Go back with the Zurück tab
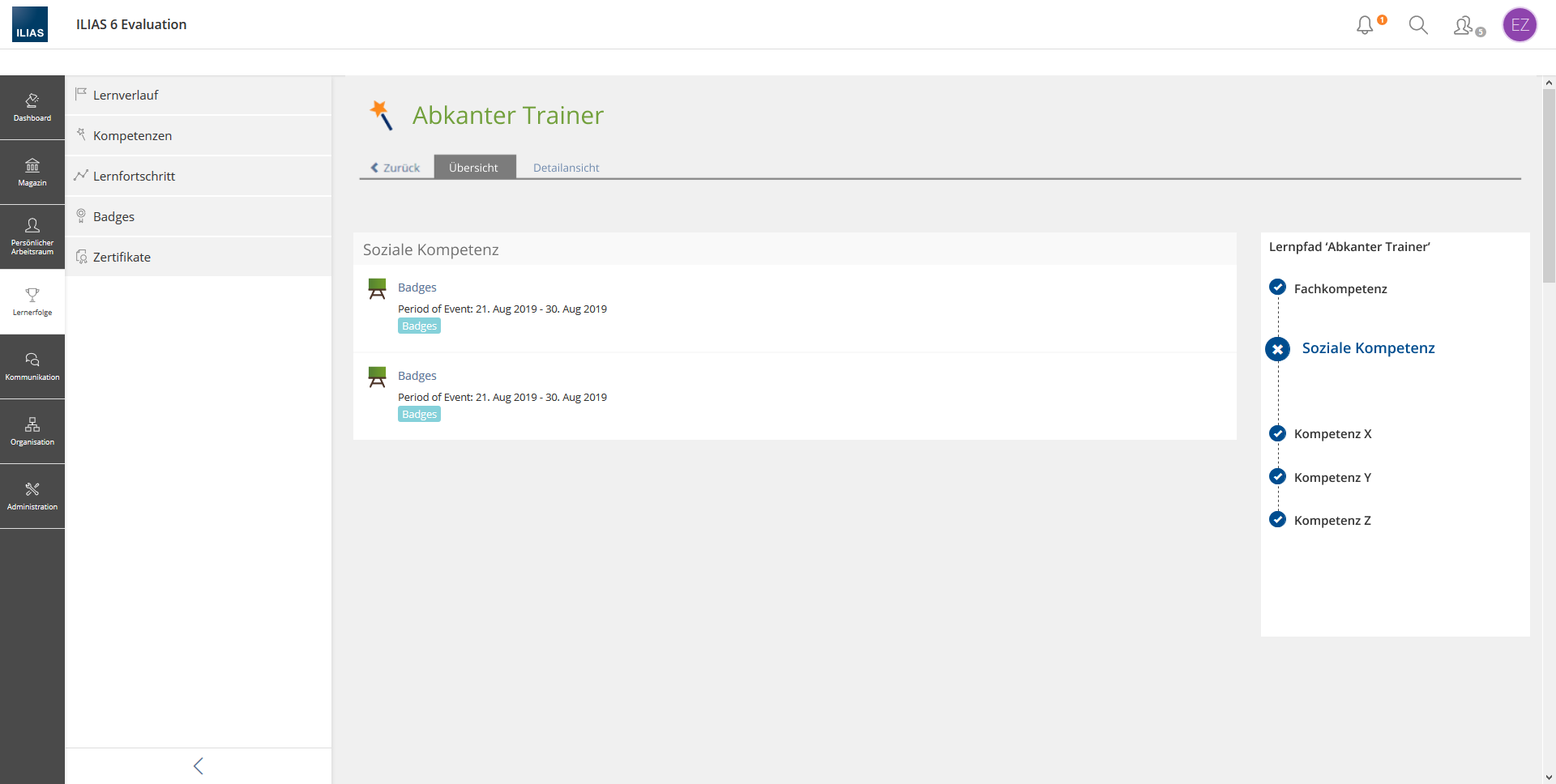This screenshot has width=1556, height=784. tap(395, 168)
